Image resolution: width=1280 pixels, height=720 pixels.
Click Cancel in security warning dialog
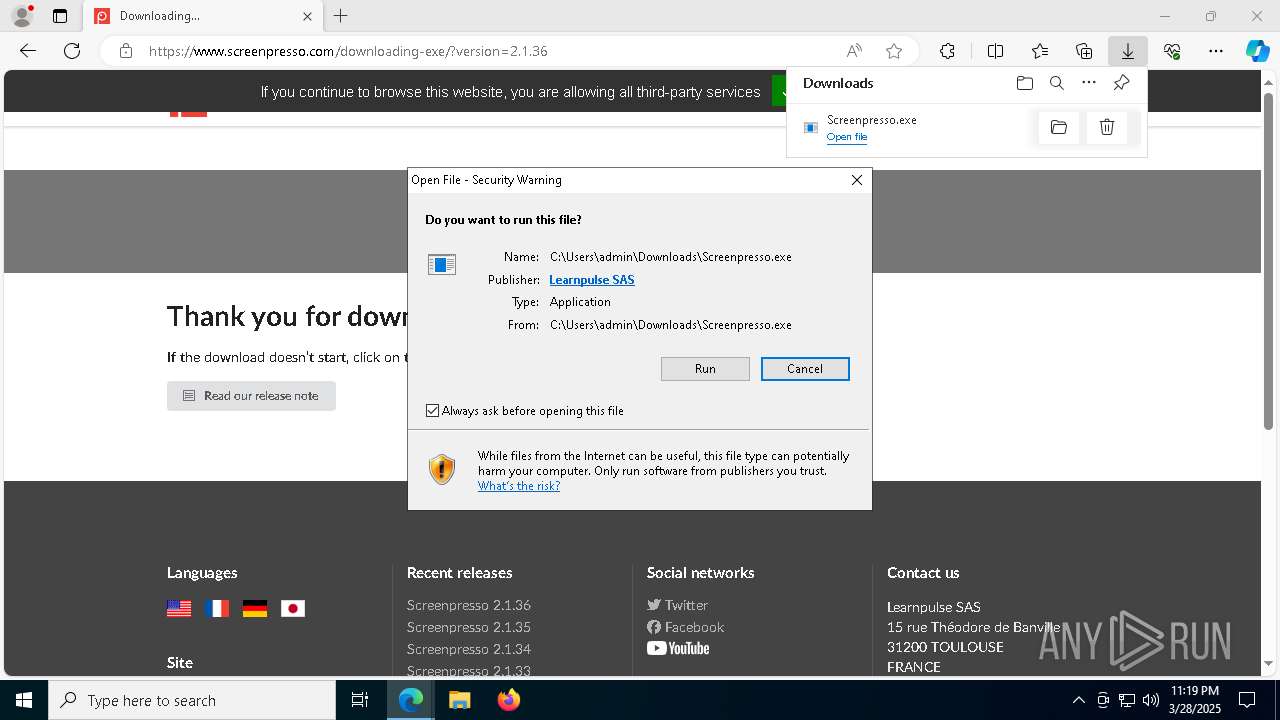(805, 369)
